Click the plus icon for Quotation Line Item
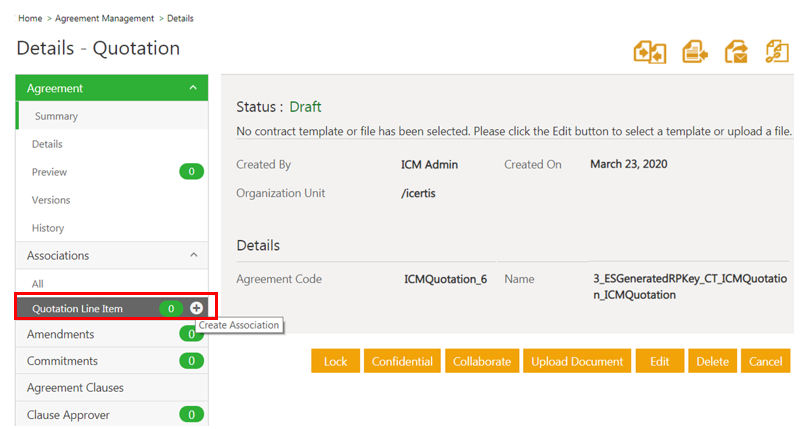The image size is (810, 429). pyautogui.click(x=197, y=308)
